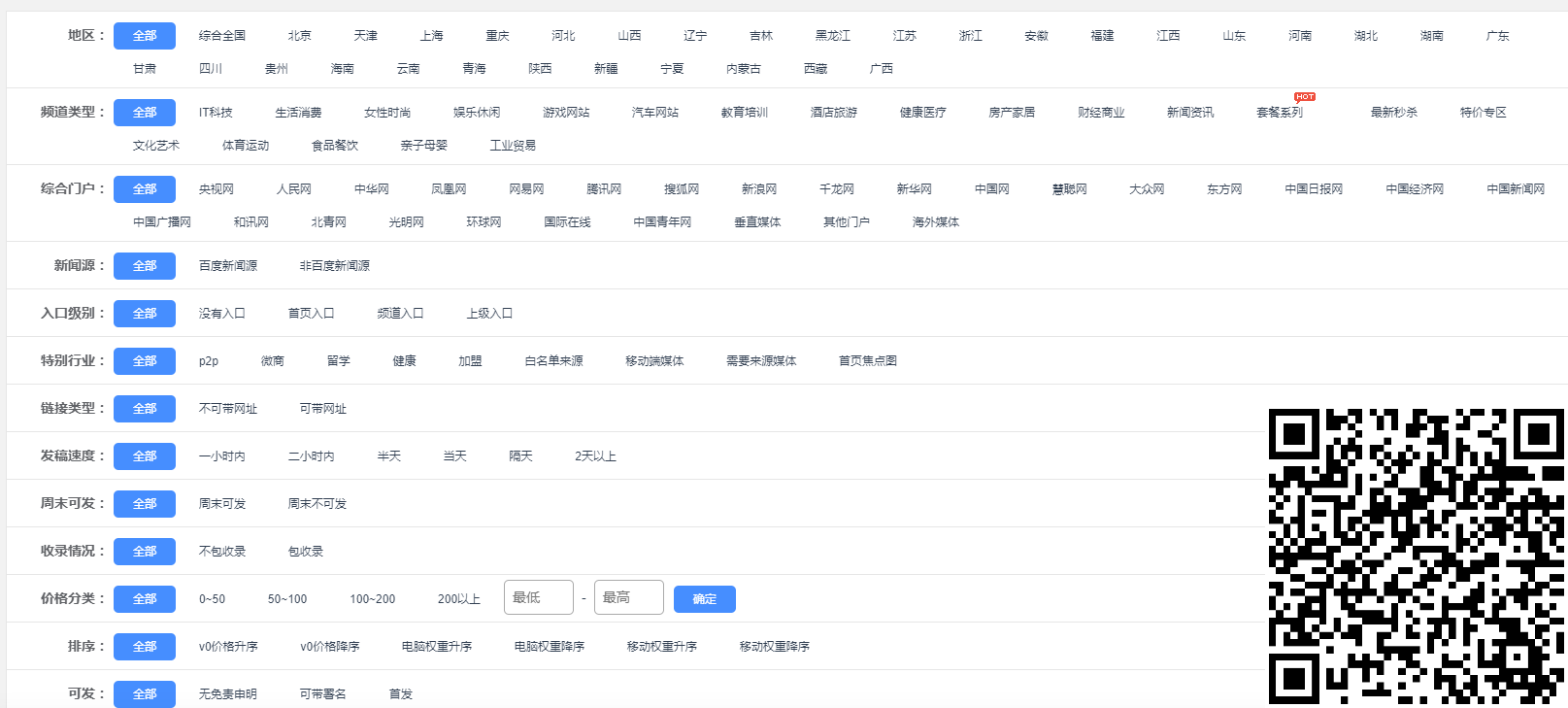Select 综合全国 region option
Viewport: 1568px width, 708px height.
coord(222,36)
